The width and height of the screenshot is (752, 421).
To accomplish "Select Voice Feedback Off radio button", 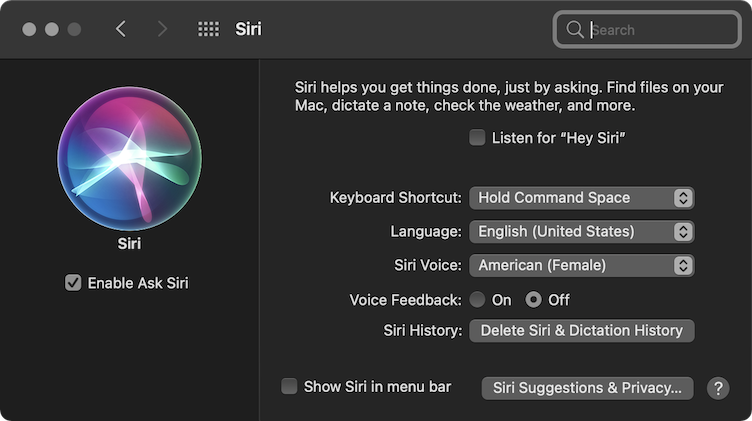I will point(533,300).
